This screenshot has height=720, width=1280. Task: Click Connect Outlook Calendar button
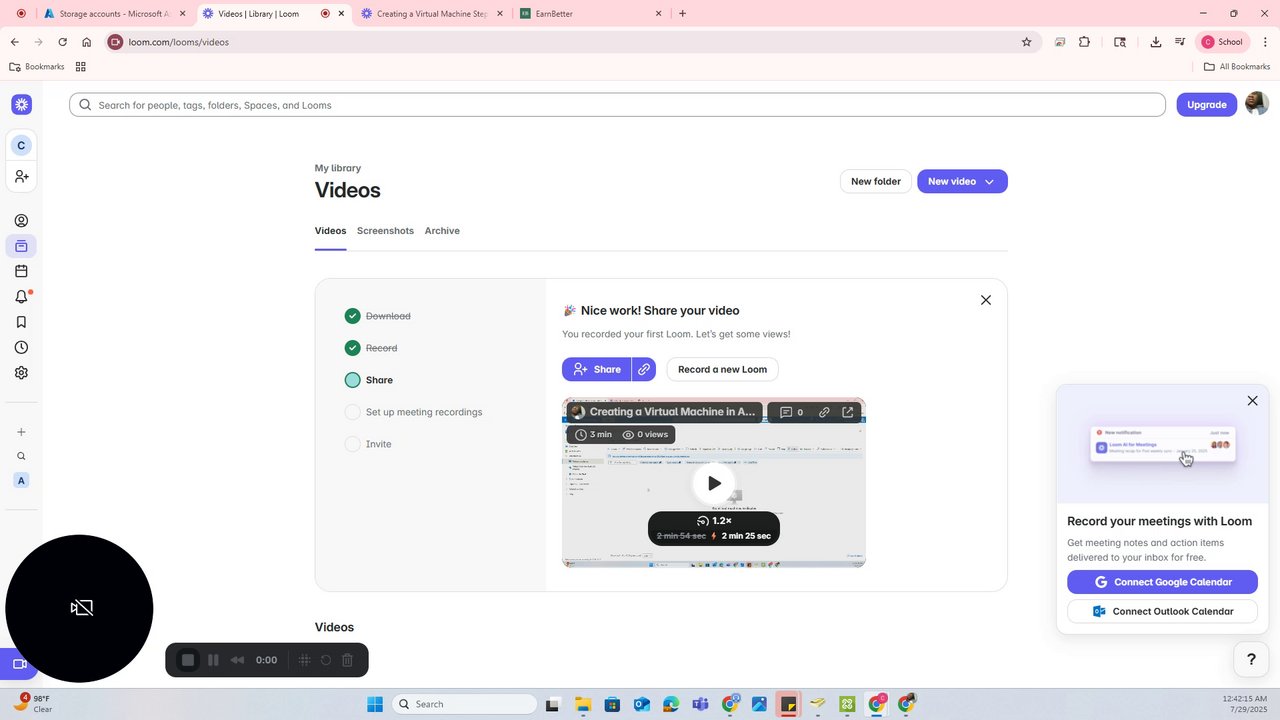point(1162,611)
